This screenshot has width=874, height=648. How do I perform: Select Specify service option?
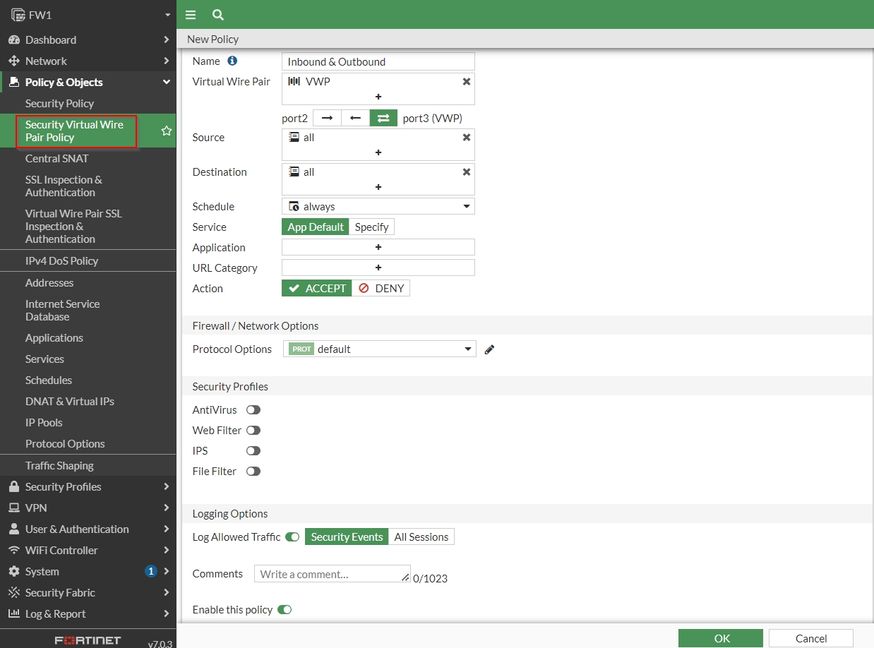pyautogui.click(x=371, y=227)
